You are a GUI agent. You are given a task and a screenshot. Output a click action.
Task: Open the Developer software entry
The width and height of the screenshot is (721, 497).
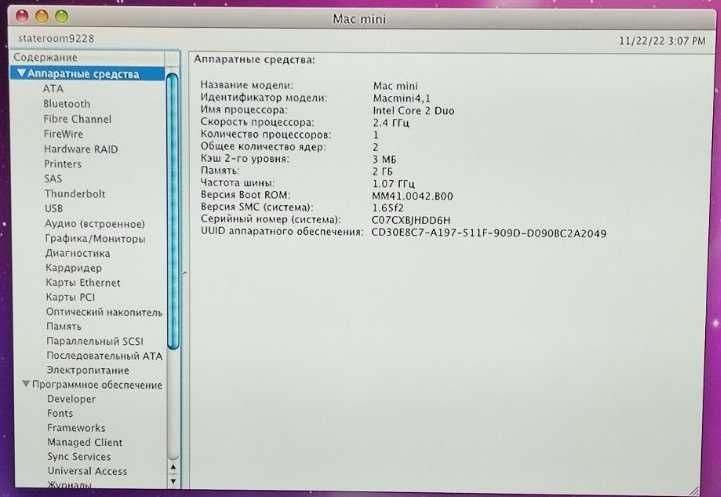[72, 399]
